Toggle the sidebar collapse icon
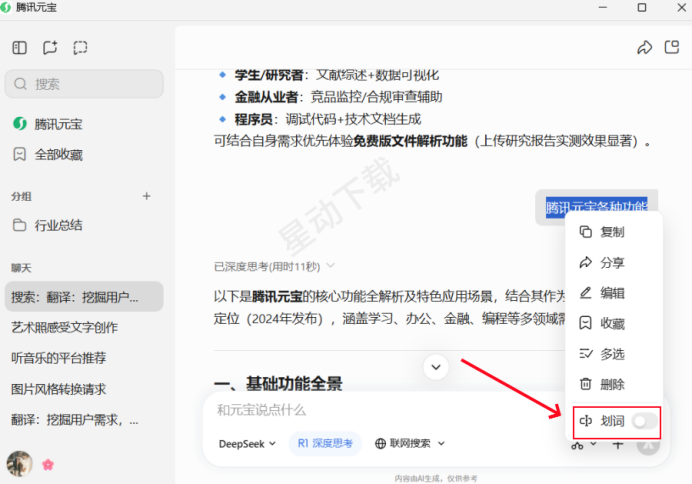This screenshot has width=692, height=484. click(x=19, y=48)
